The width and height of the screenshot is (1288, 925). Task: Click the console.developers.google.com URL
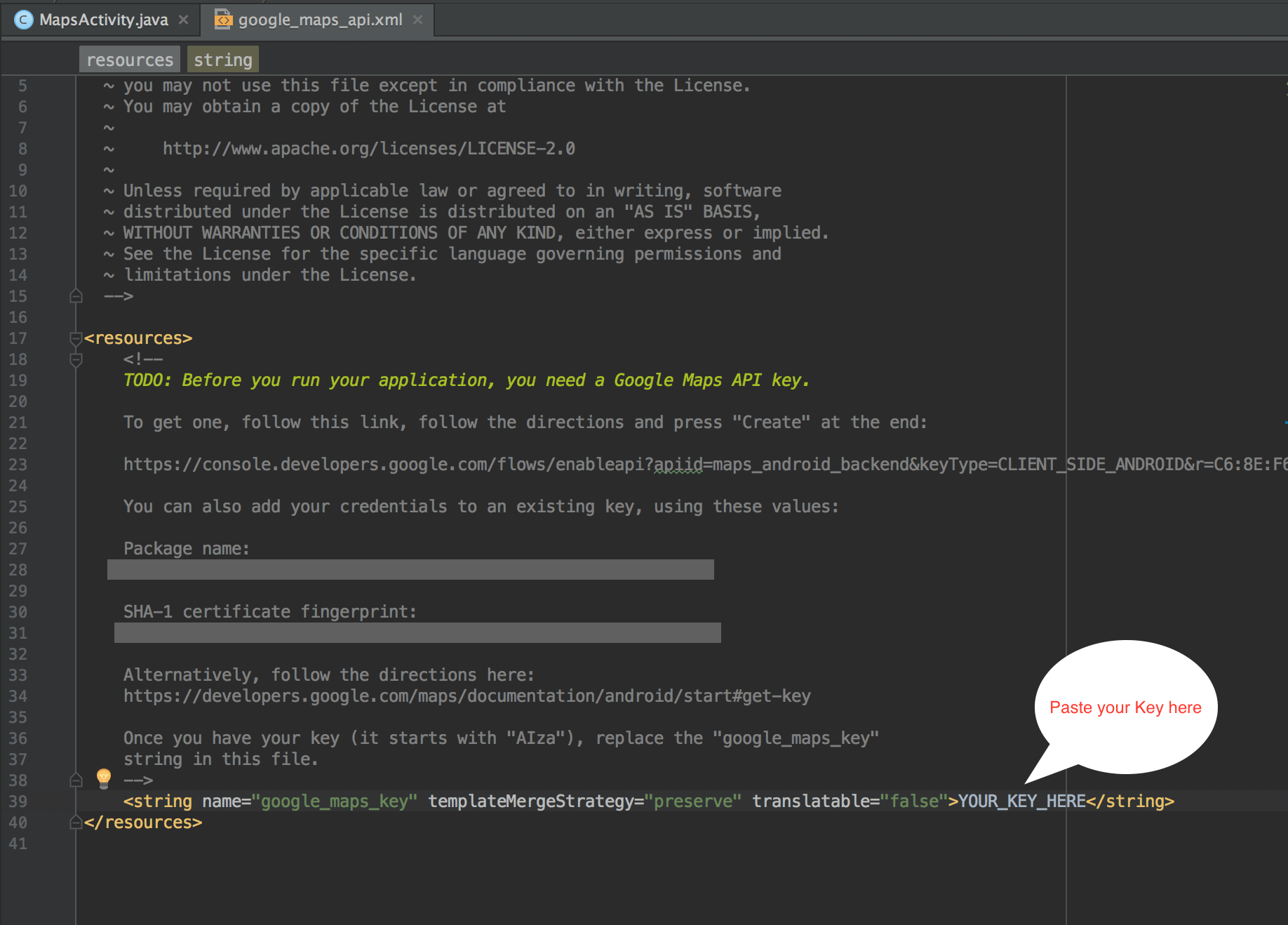click(x=705, y=465)
